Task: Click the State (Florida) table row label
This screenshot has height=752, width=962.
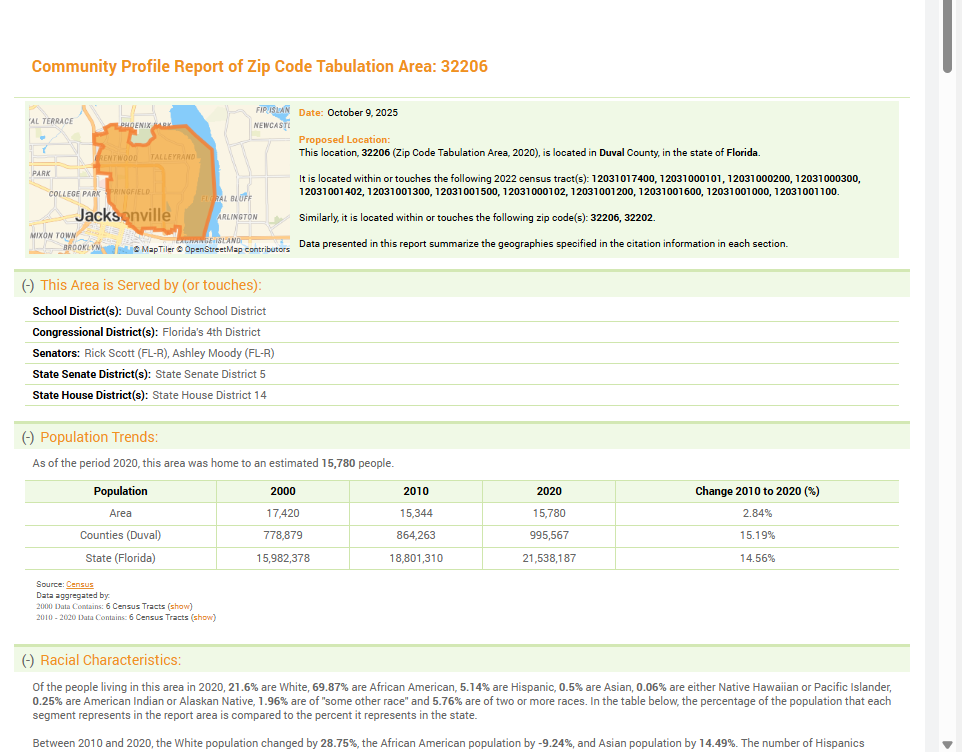Action: point(120,558)
